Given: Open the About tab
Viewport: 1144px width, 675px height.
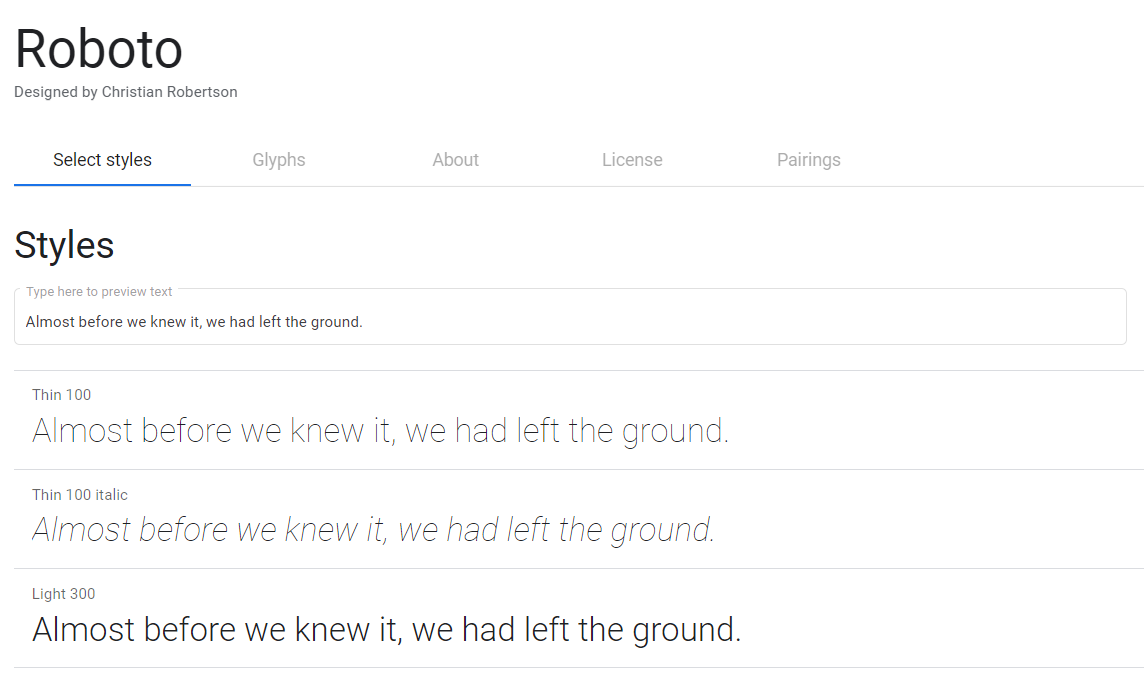Looking at the screenshot, I should coord(455,160).
